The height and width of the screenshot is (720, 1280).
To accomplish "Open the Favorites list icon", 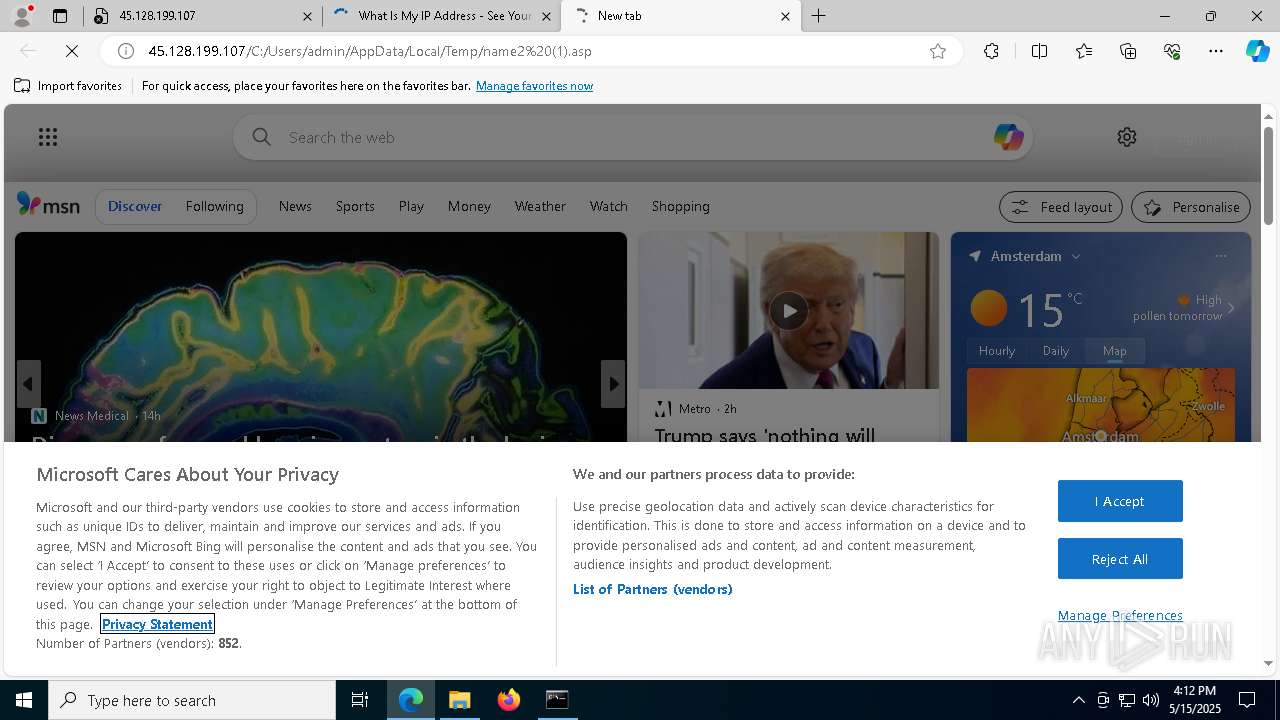I will [x=1084, y=51].
